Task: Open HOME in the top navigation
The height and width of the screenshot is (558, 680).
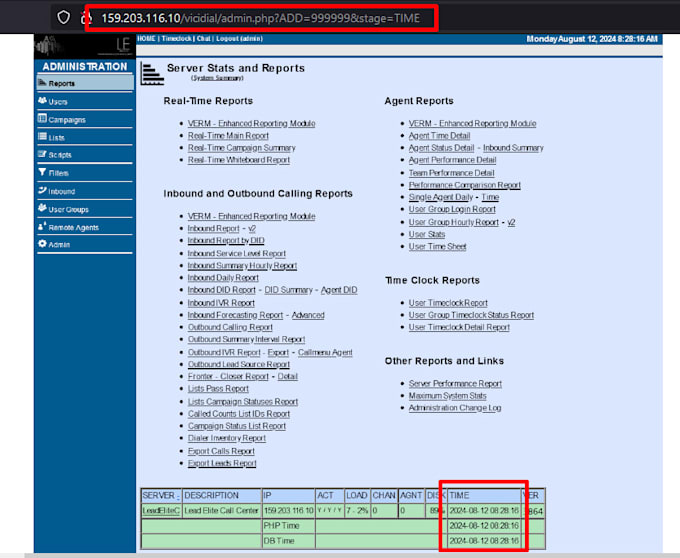Action: coord(147,39)
